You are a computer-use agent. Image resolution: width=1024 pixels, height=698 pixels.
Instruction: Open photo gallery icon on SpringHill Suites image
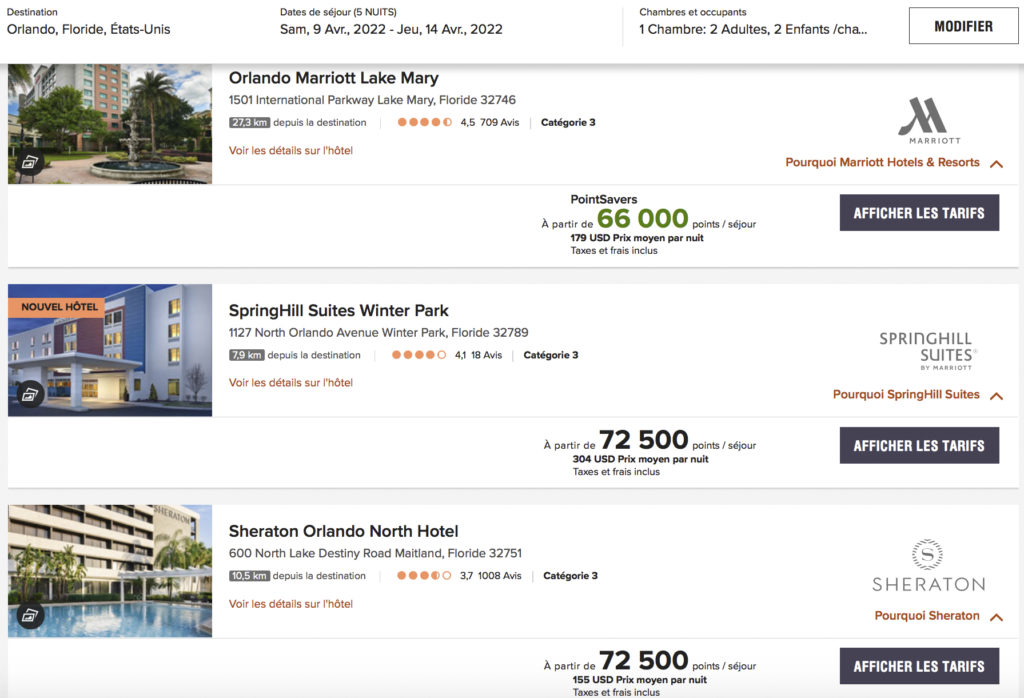coord(30,394)
